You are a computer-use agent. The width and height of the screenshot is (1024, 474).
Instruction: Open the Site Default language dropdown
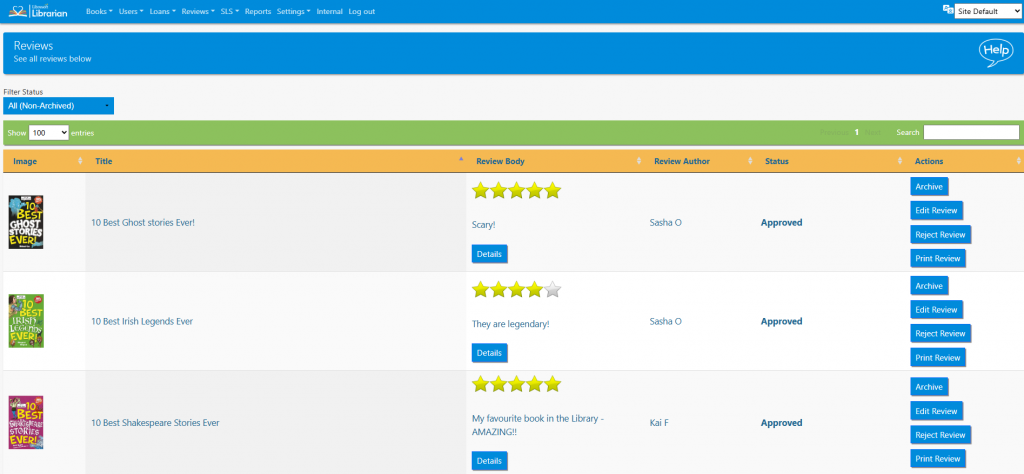click(x=987, y=12)
